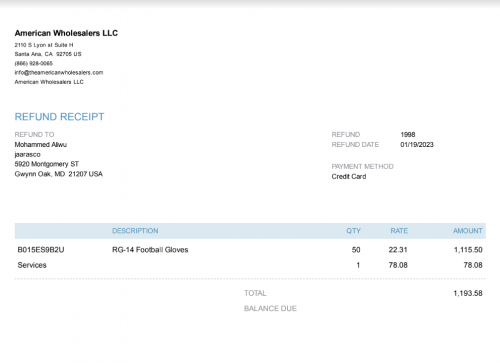Click the AMOUNT column header
500x363 pixels.
coord(467,231)
